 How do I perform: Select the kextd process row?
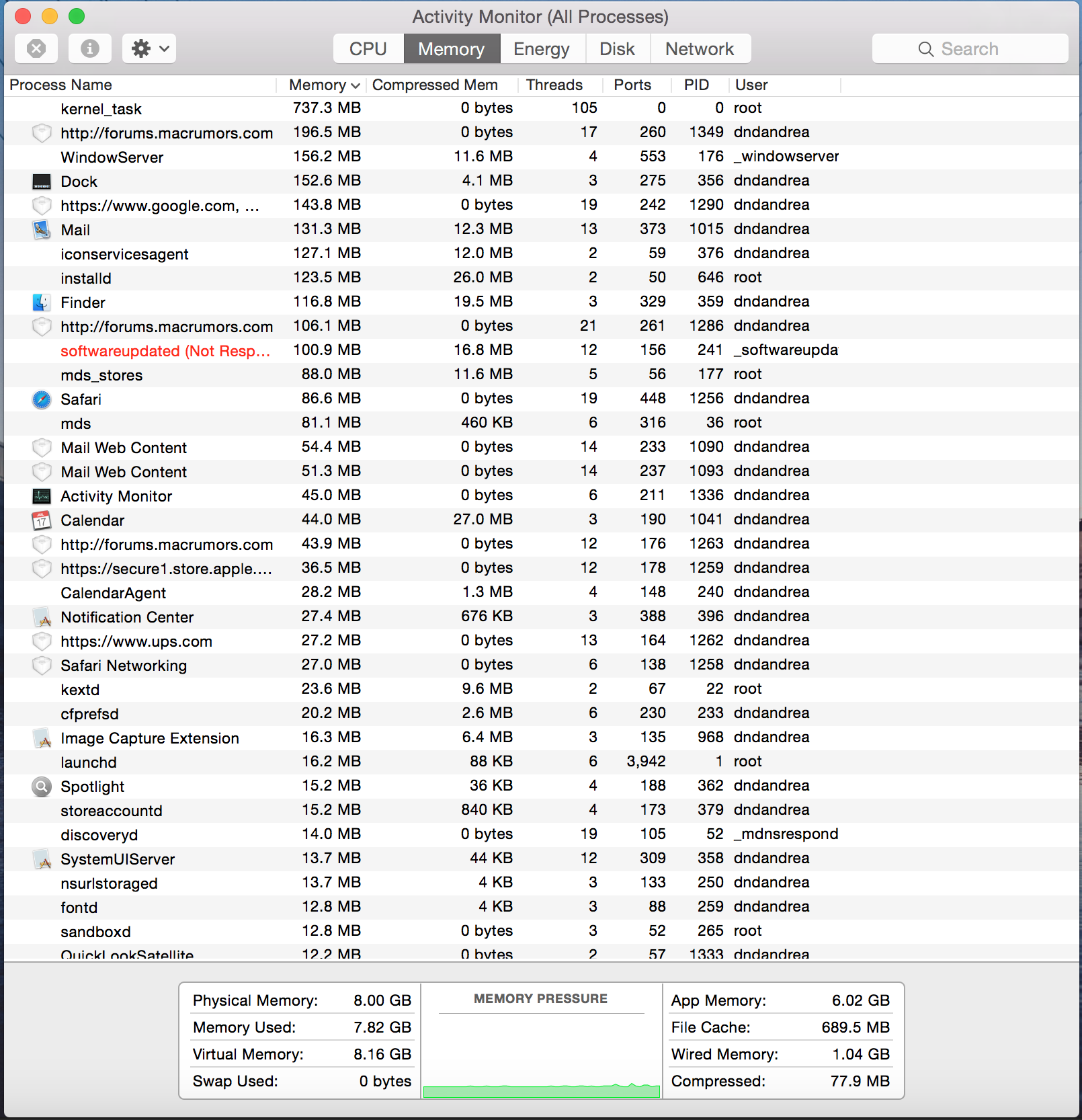[x=541, y=690]
